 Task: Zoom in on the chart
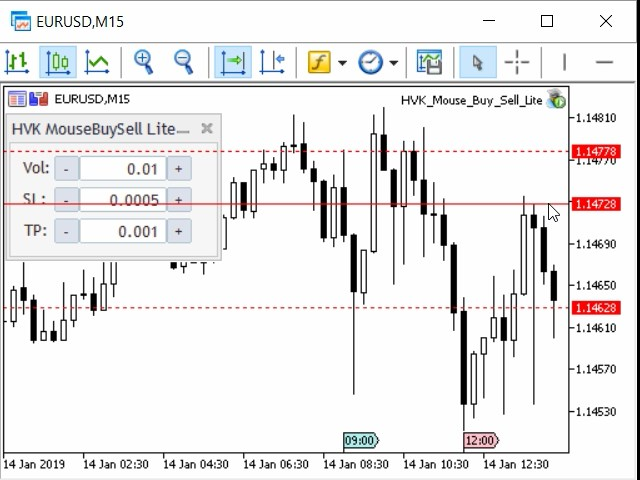click(143, 62)
